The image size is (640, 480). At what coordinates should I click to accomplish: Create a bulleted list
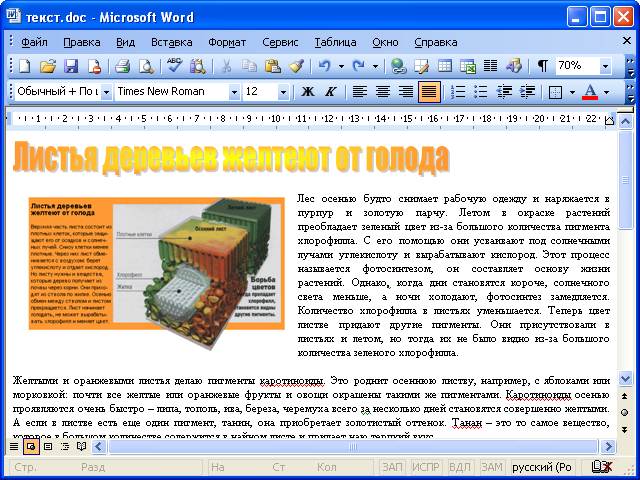tap(481, 91)
